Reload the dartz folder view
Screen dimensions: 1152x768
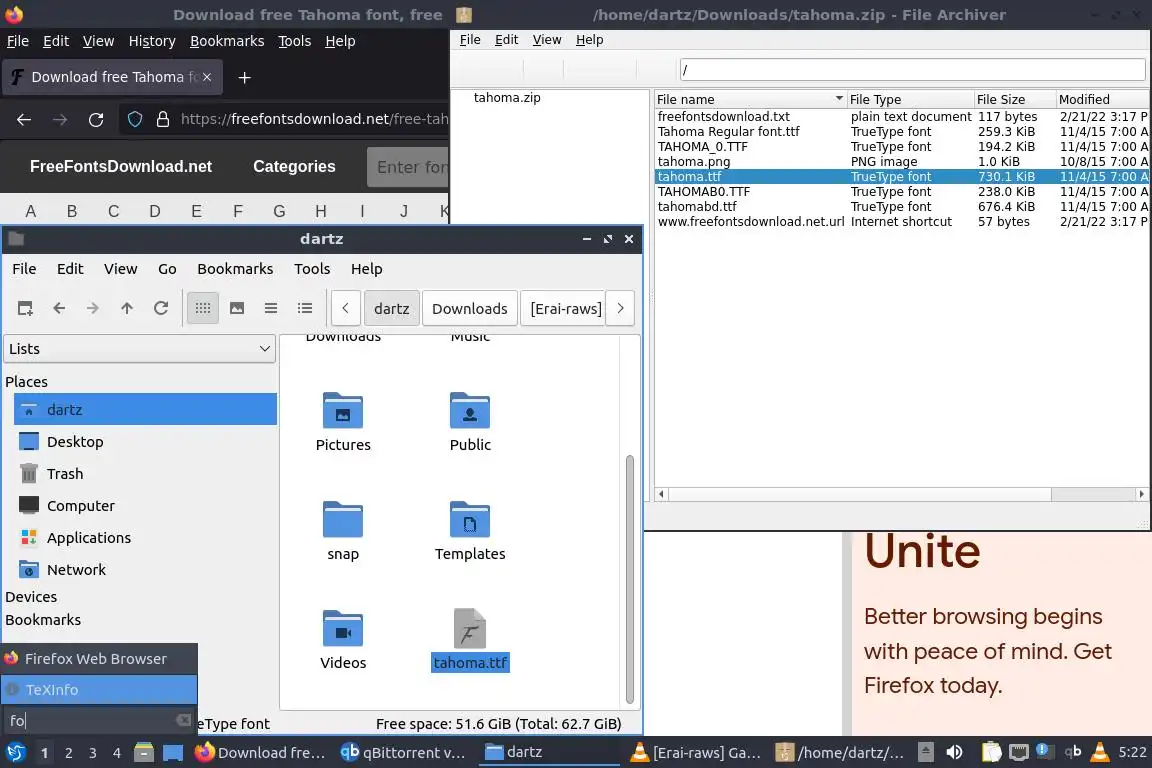pos(161,309)
